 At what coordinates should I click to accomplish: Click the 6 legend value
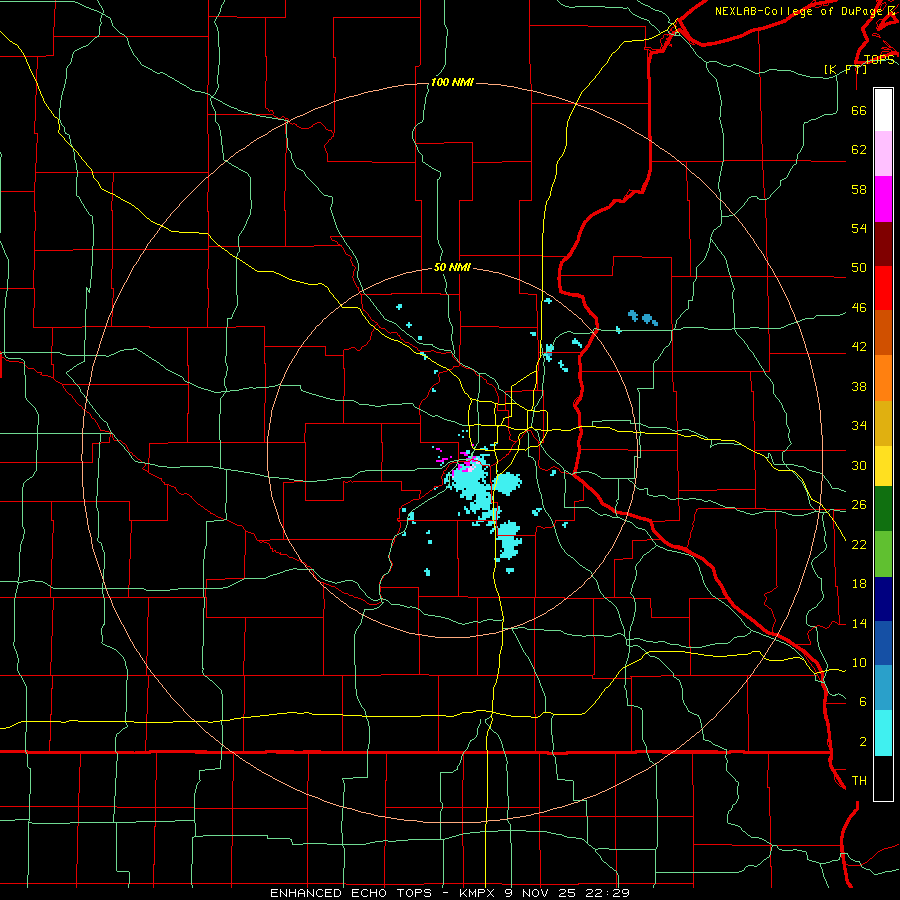(x=863, y=701)
